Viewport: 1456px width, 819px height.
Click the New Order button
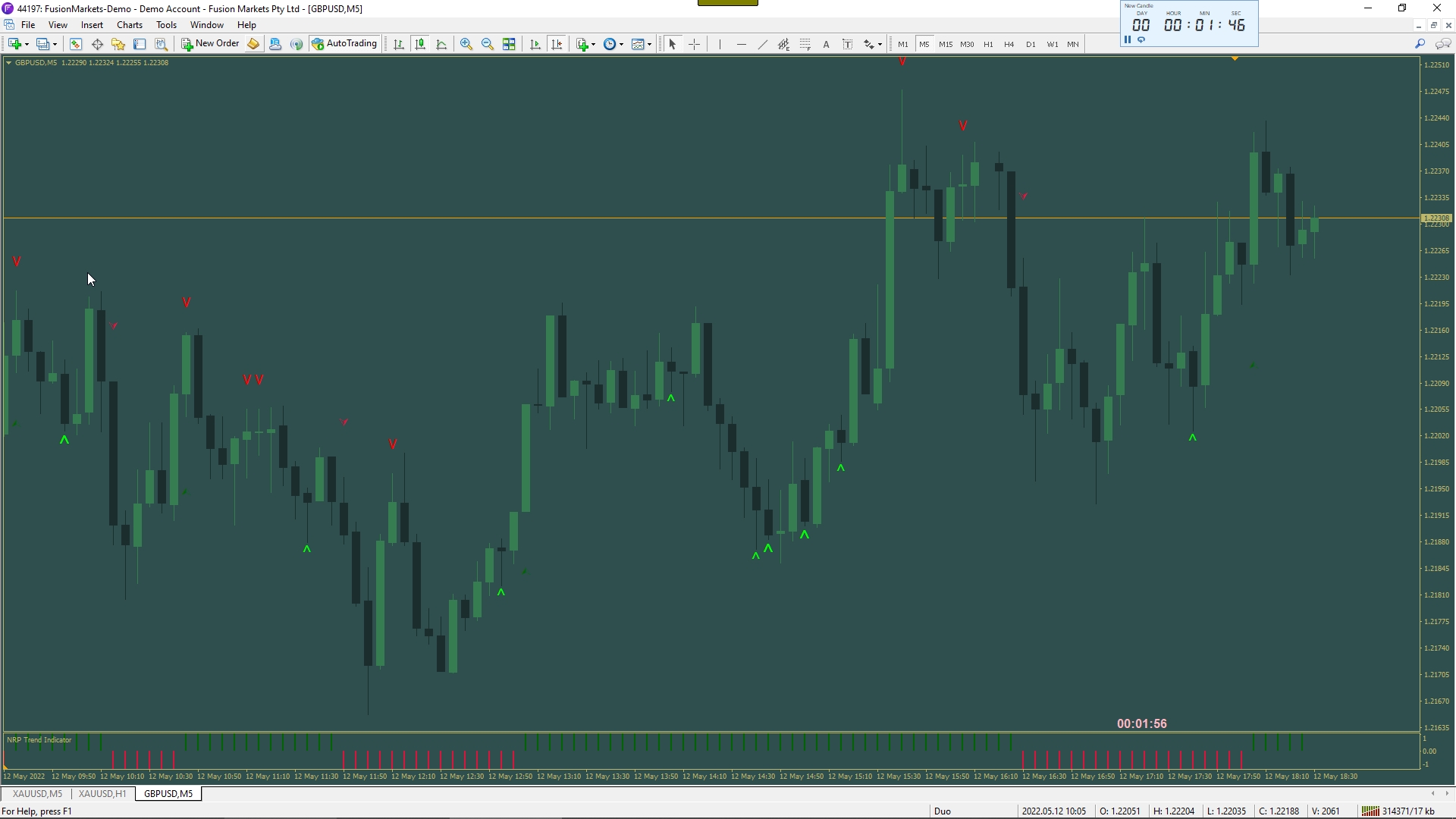click(210, 44)
